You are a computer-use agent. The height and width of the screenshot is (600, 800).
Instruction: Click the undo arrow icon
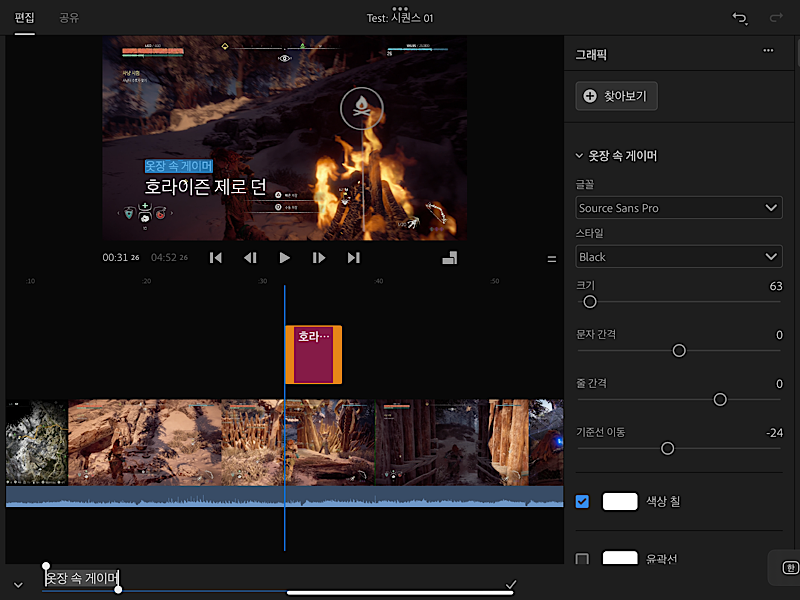coord(740,18)
